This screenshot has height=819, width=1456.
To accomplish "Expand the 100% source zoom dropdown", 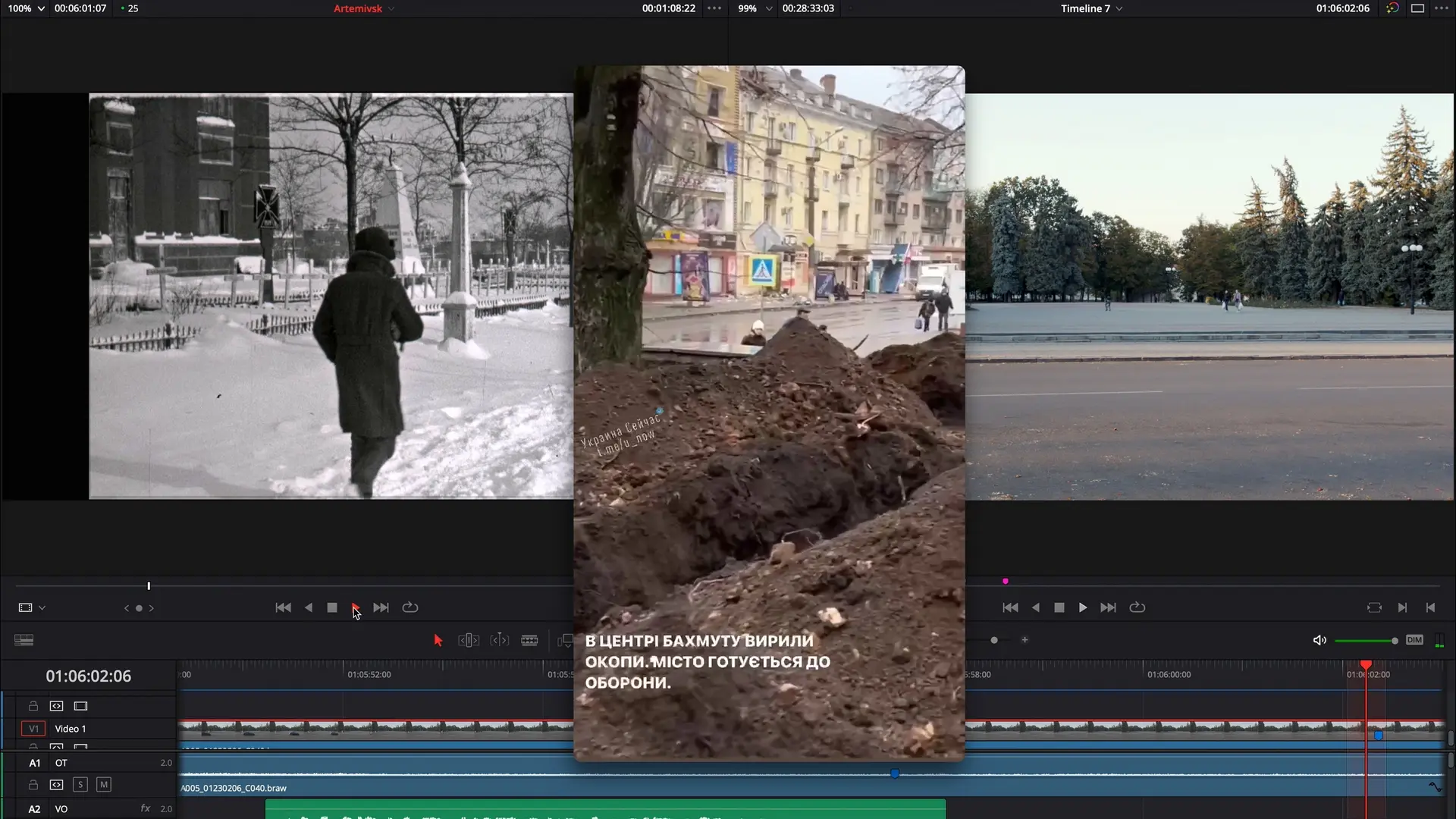I will [26, 8].
